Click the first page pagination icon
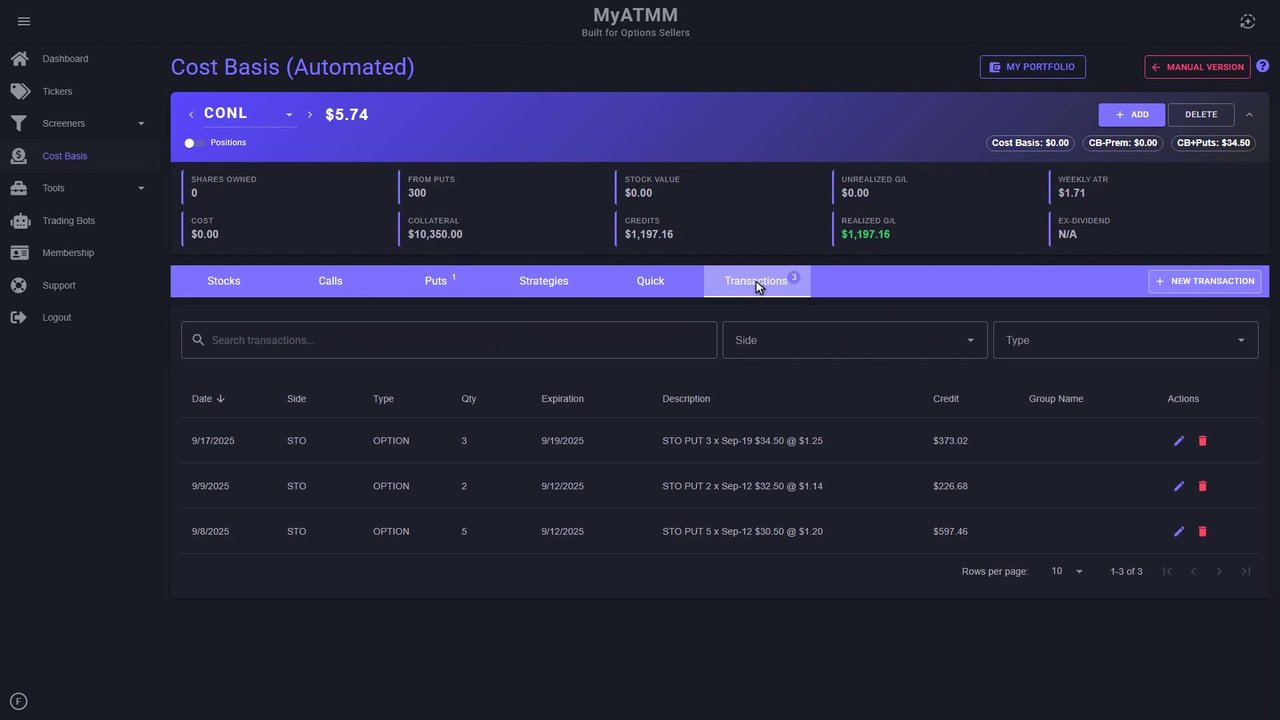The height and width of the screenshot is (720, 1280). coord(1167,571)
